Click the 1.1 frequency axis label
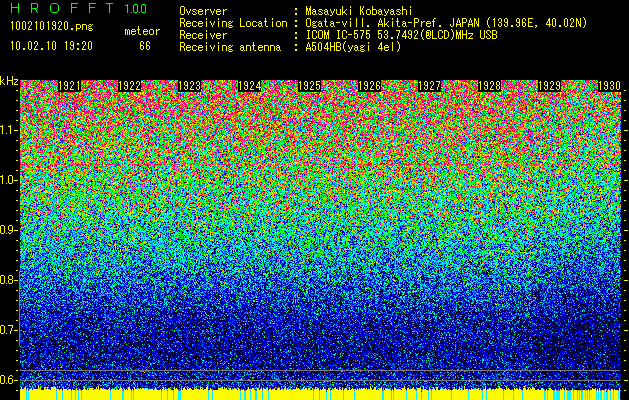The image size is (629, 400). (8, 130)
